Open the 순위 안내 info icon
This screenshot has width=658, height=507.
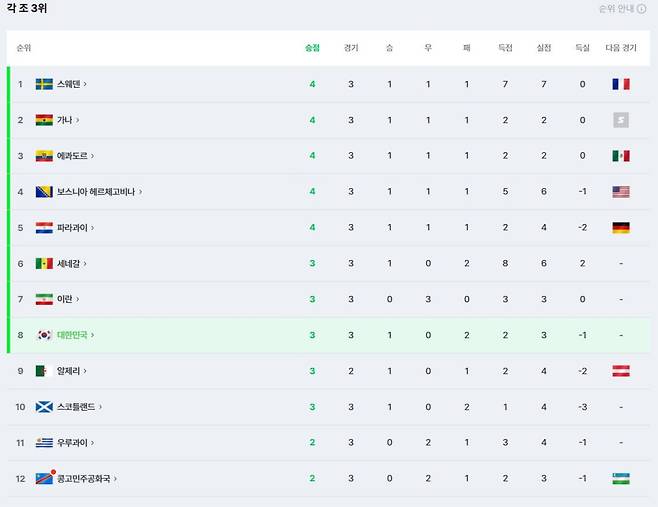[x=642, y=9]
